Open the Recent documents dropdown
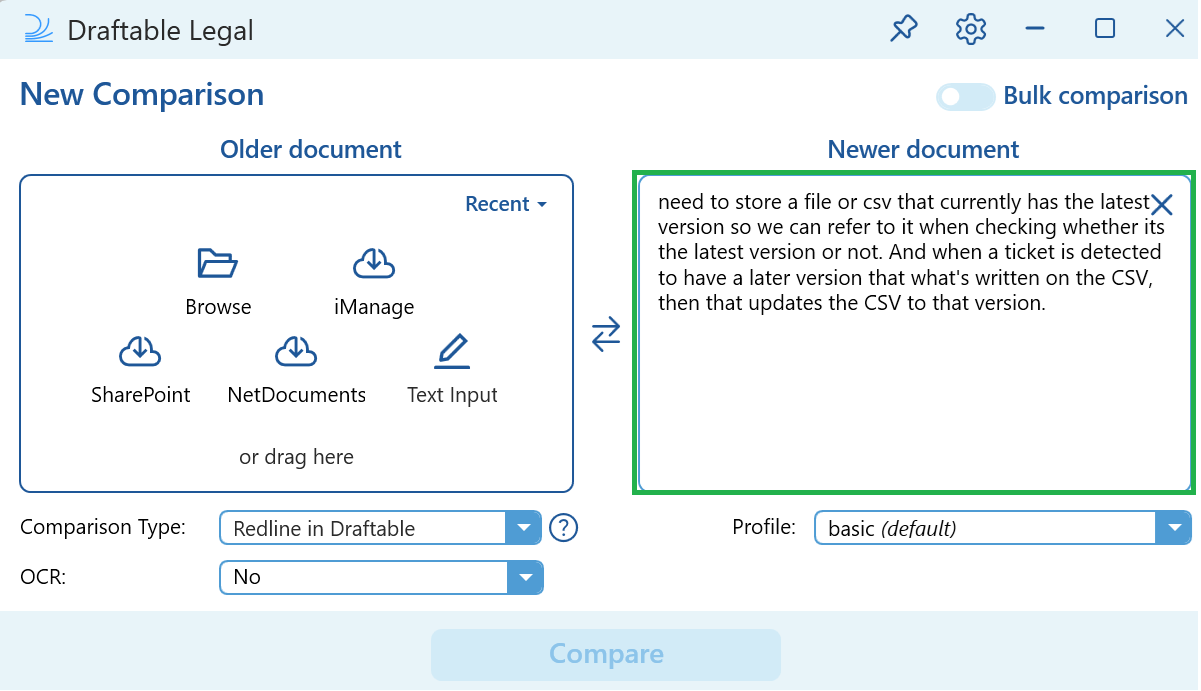 [506, 203]
